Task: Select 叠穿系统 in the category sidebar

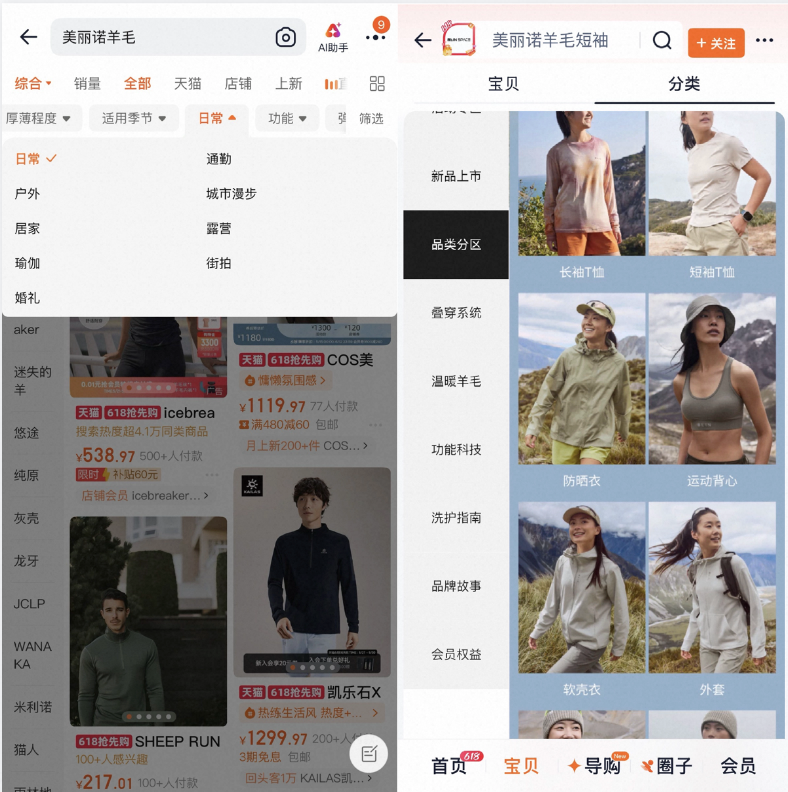Action: coord(456,313)
